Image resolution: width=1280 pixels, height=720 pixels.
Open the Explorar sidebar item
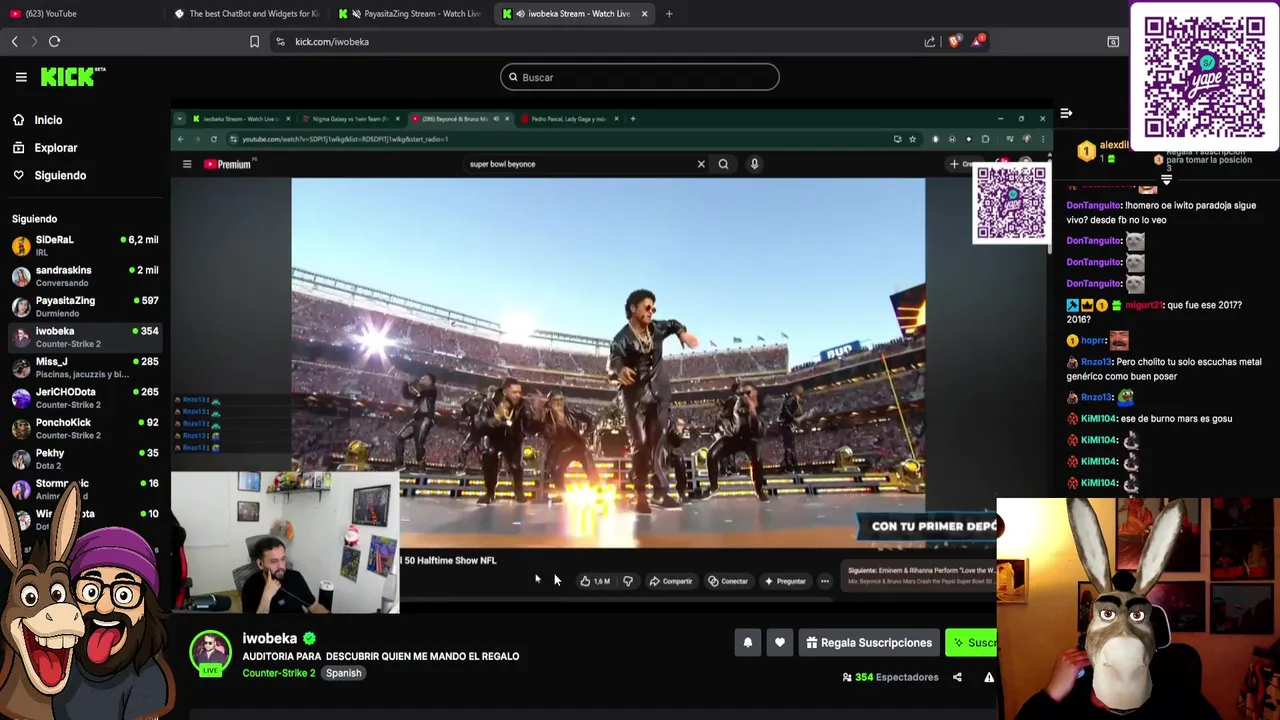56,148
